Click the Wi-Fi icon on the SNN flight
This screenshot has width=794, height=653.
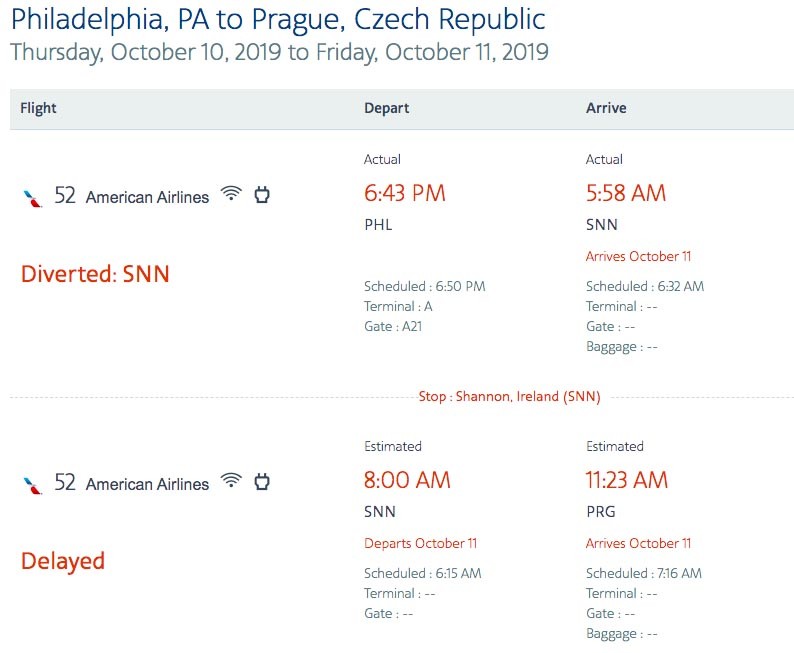coord(231,480)
